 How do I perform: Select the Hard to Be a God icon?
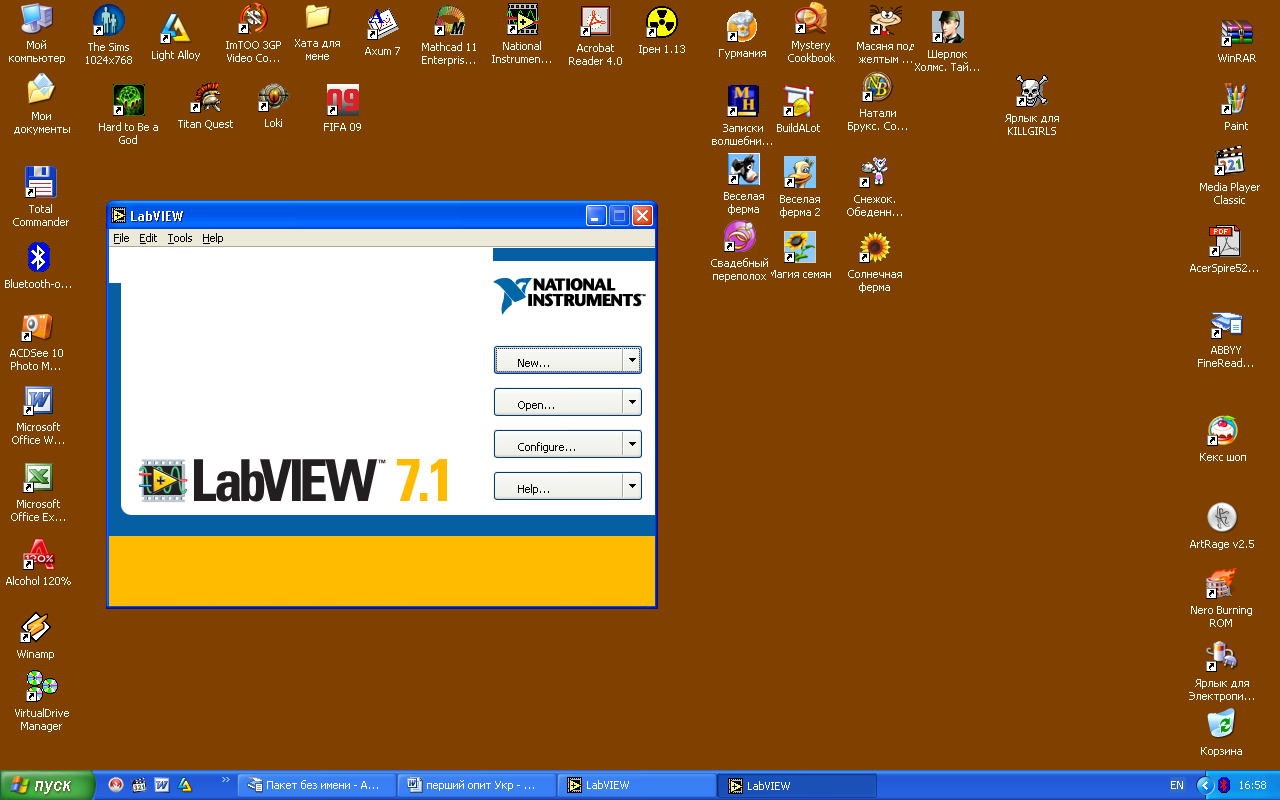click(128, 114)
